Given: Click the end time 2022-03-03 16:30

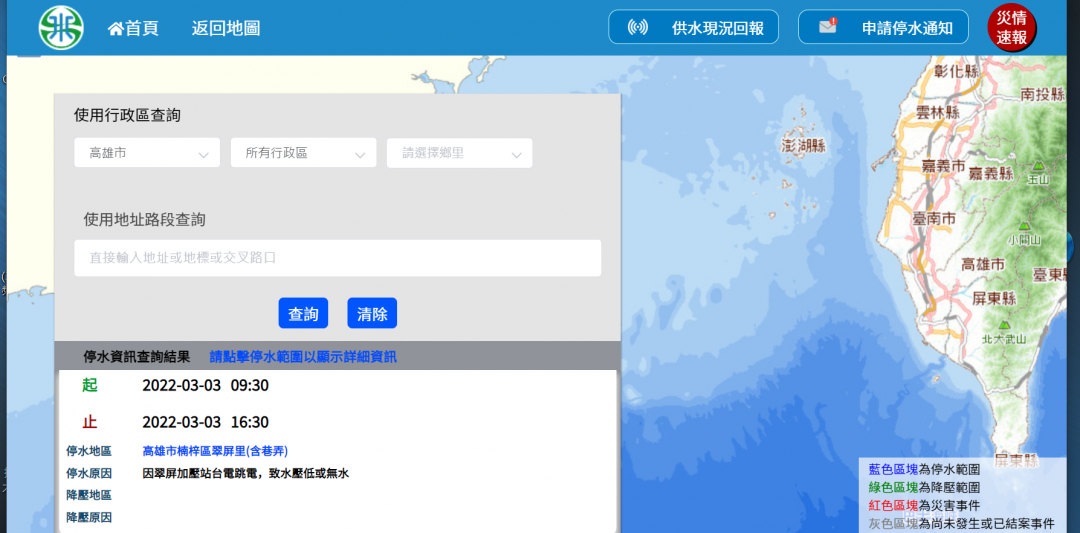Looking at the screenshot, I should (205, 422).
